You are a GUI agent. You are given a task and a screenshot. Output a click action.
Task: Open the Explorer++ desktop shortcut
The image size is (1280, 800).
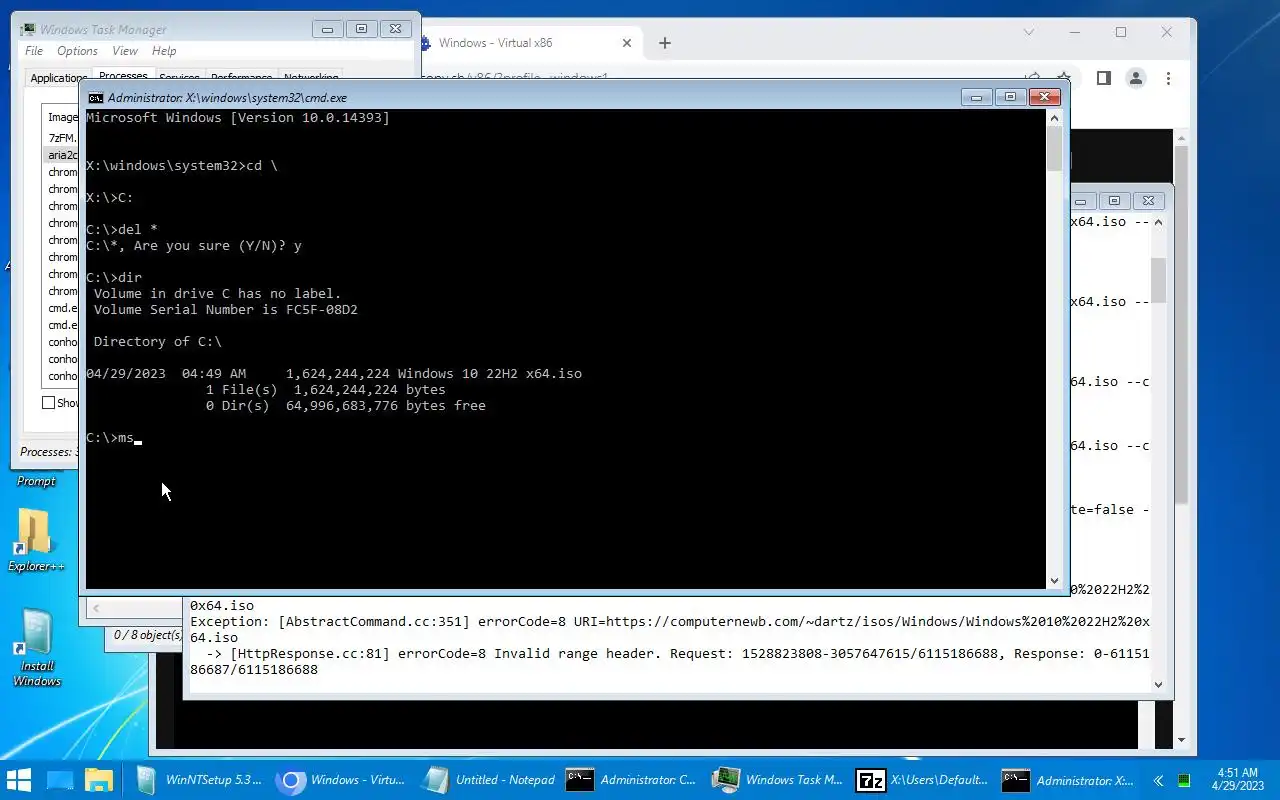click(35, 541)
